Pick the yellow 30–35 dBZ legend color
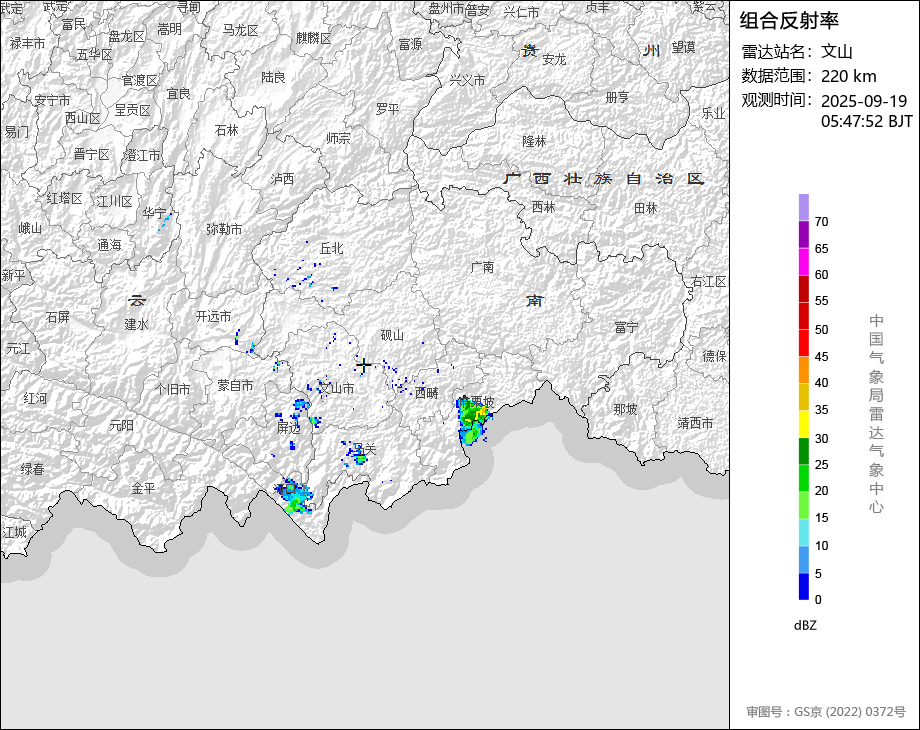 tap(803, 424)
